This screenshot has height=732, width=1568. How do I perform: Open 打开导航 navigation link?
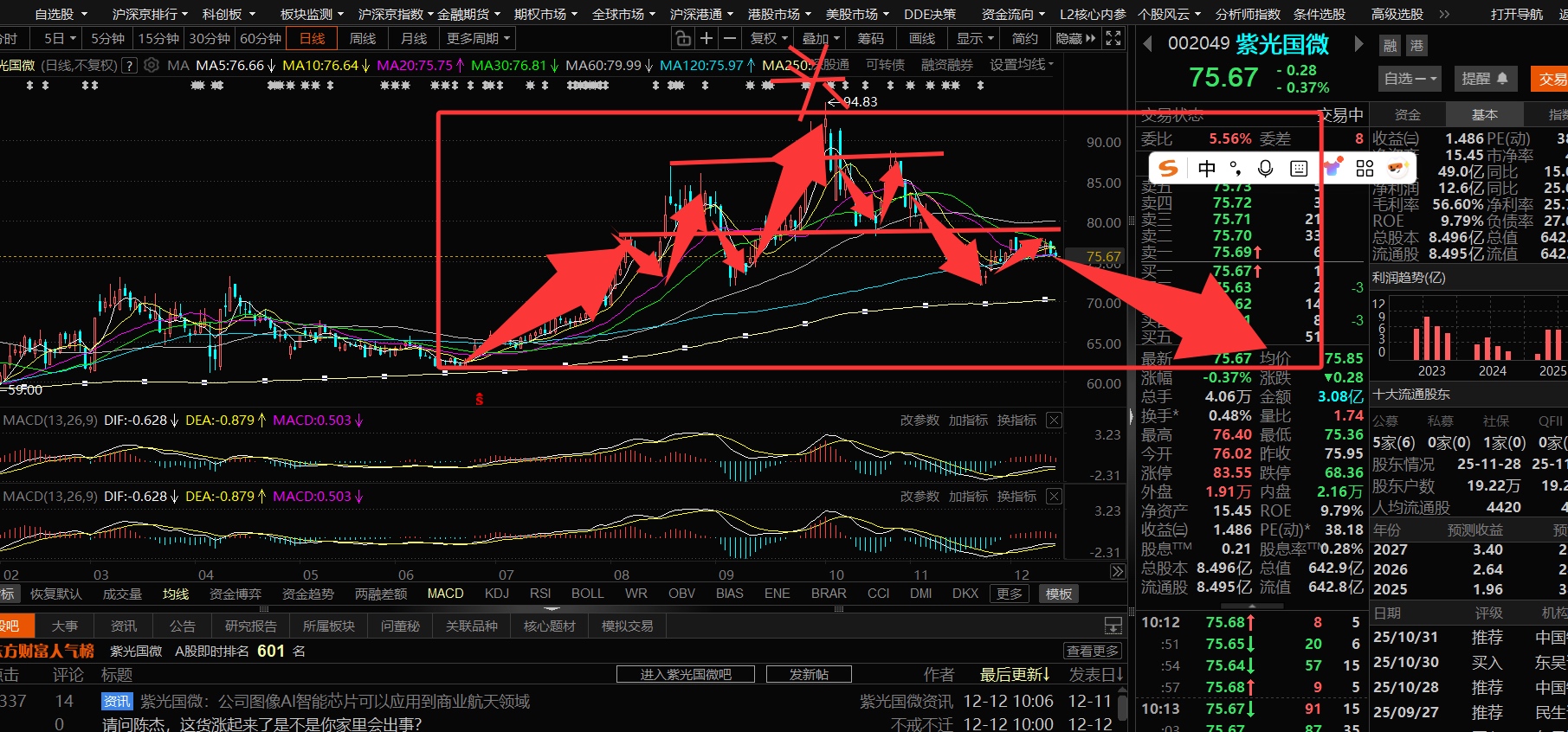(1516, 14)
